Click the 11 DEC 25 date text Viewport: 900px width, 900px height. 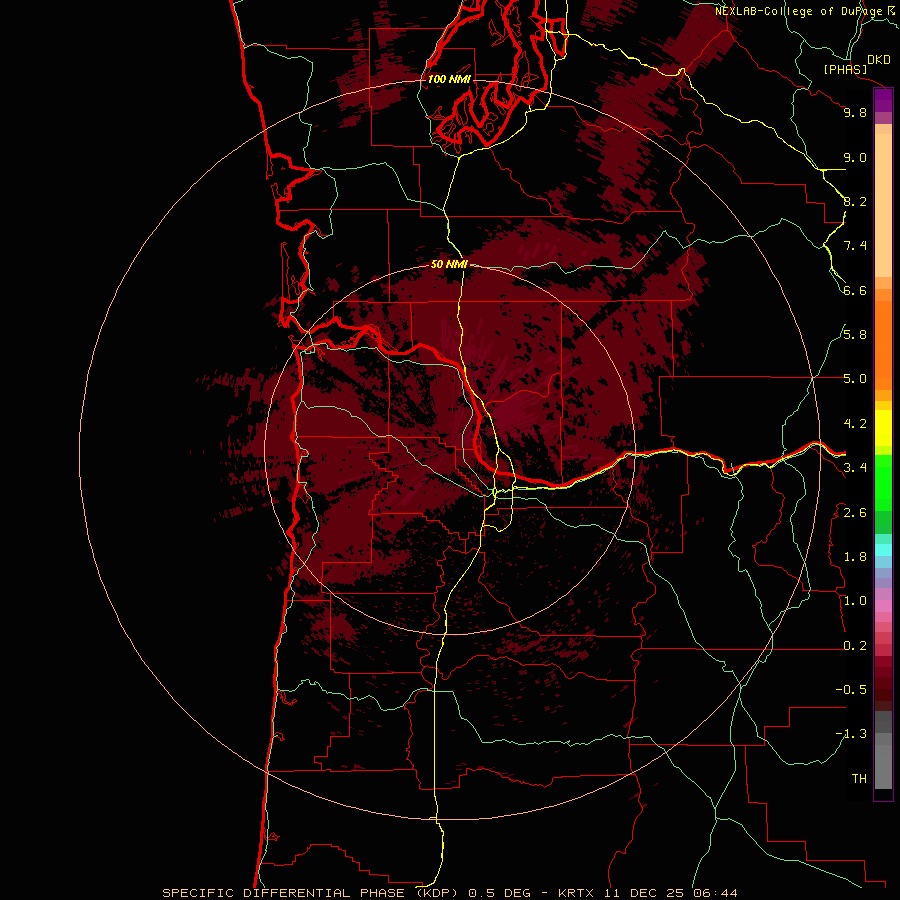tap(645, 893)
